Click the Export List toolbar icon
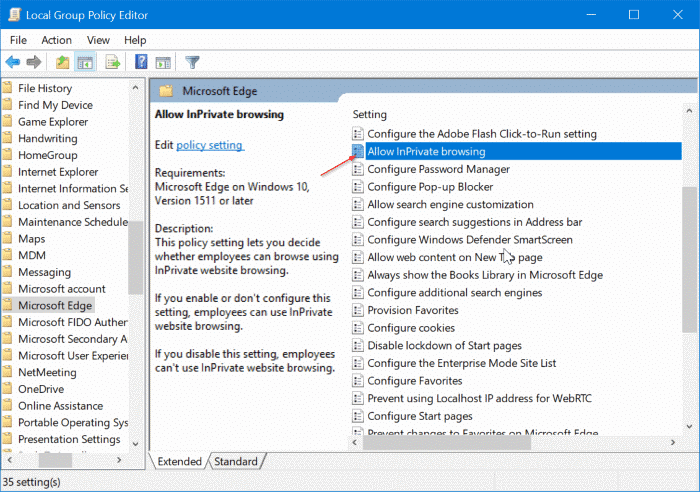The image size is (700, 492). 113,62
